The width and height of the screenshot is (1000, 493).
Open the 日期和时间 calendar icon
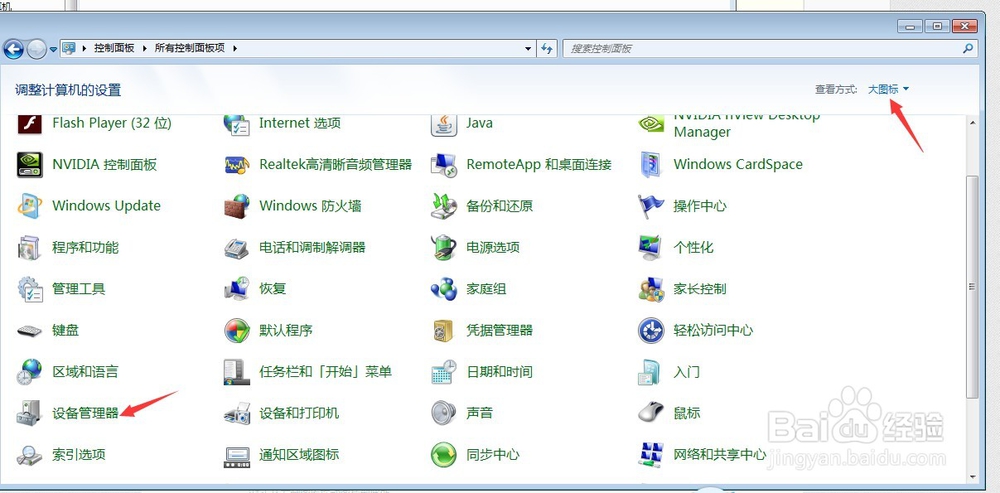(x=444, y=372)
